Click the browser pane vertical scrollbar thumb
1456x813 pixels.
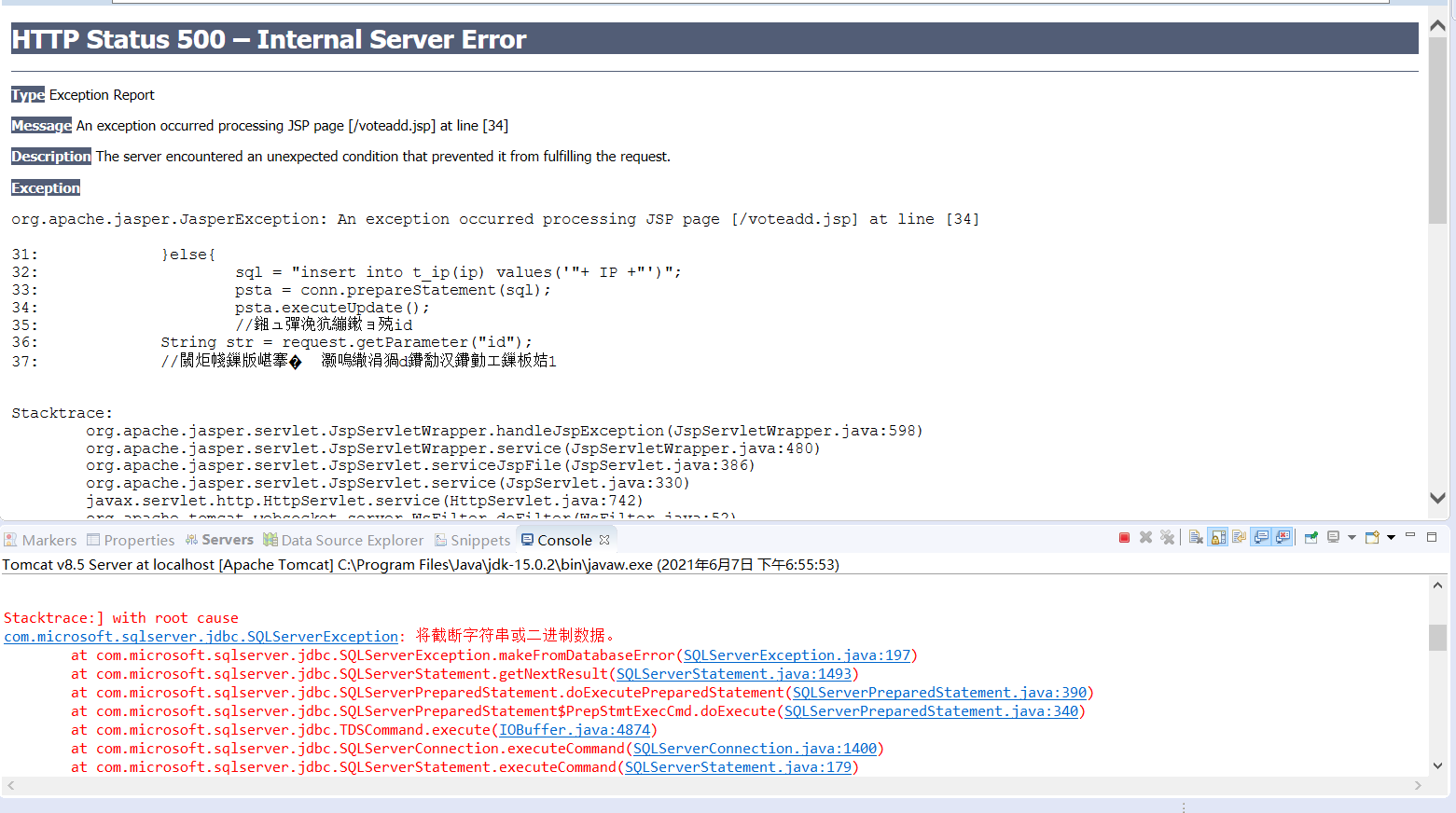tap(1437, 131)
